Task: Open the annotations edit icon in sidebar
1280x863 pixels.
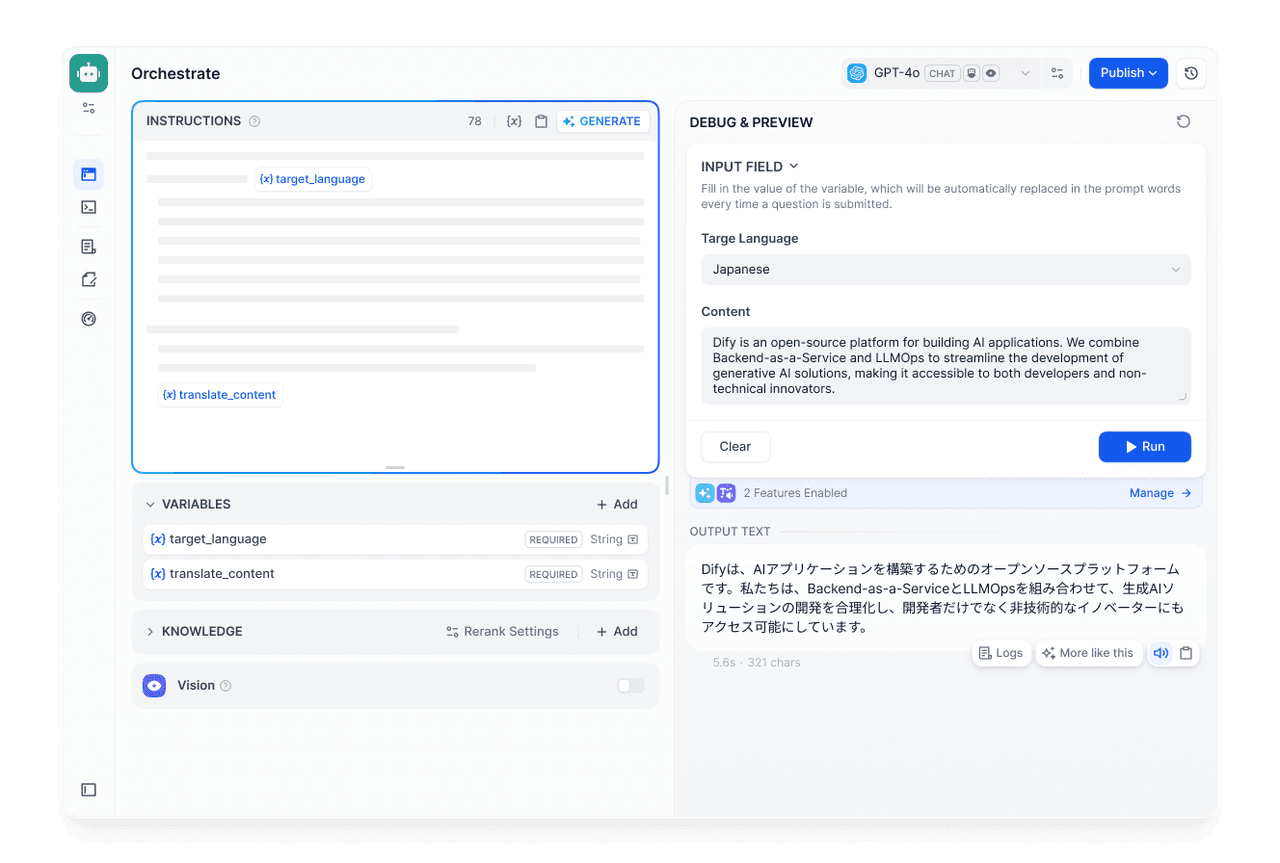Action: 89,280
